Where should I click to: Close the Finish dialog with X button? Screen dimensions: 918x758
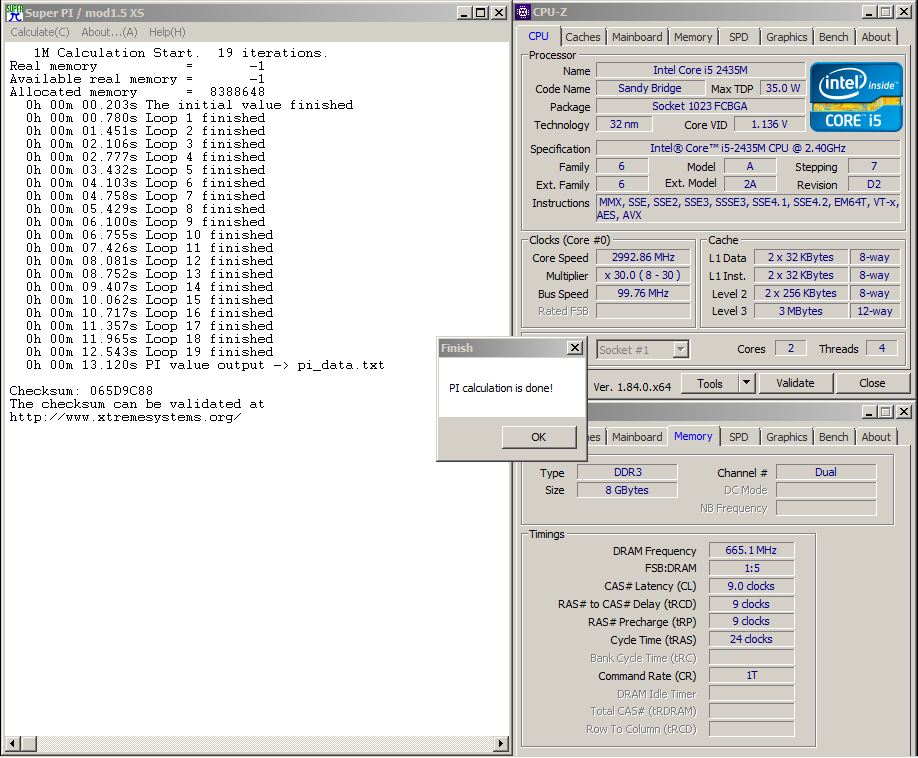pyautogui.click(x=575, y=348)
